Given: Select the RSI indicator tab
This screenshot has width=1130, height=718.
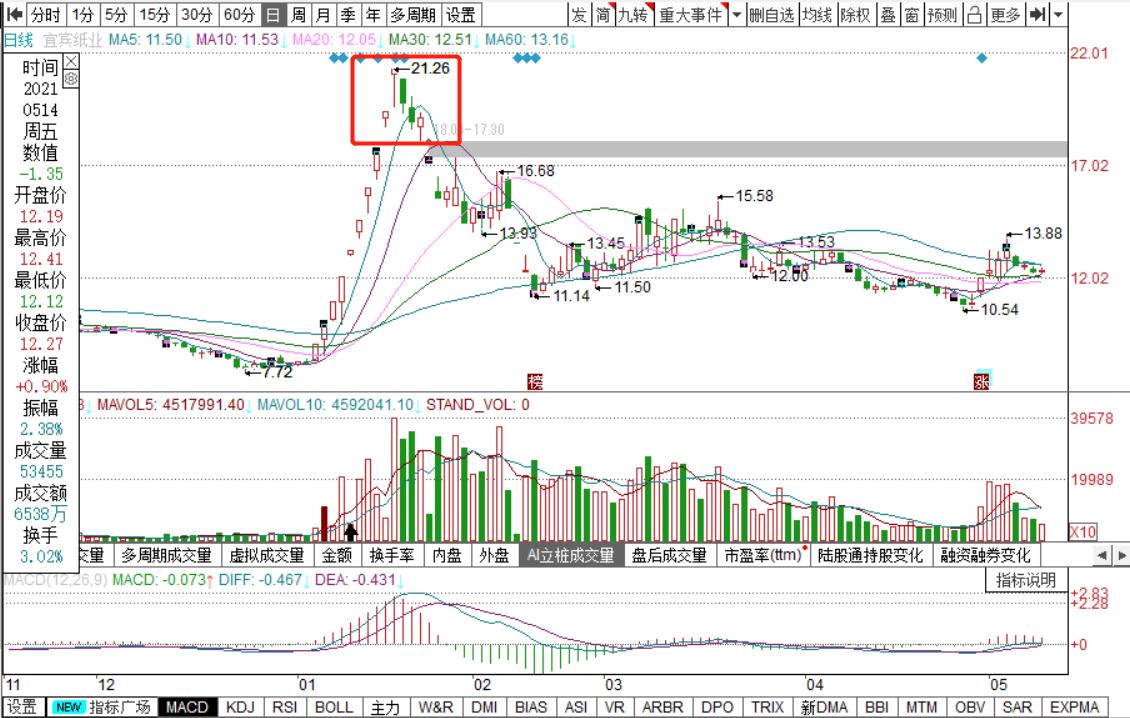Looking at the screenshot, I should point(285,706).
